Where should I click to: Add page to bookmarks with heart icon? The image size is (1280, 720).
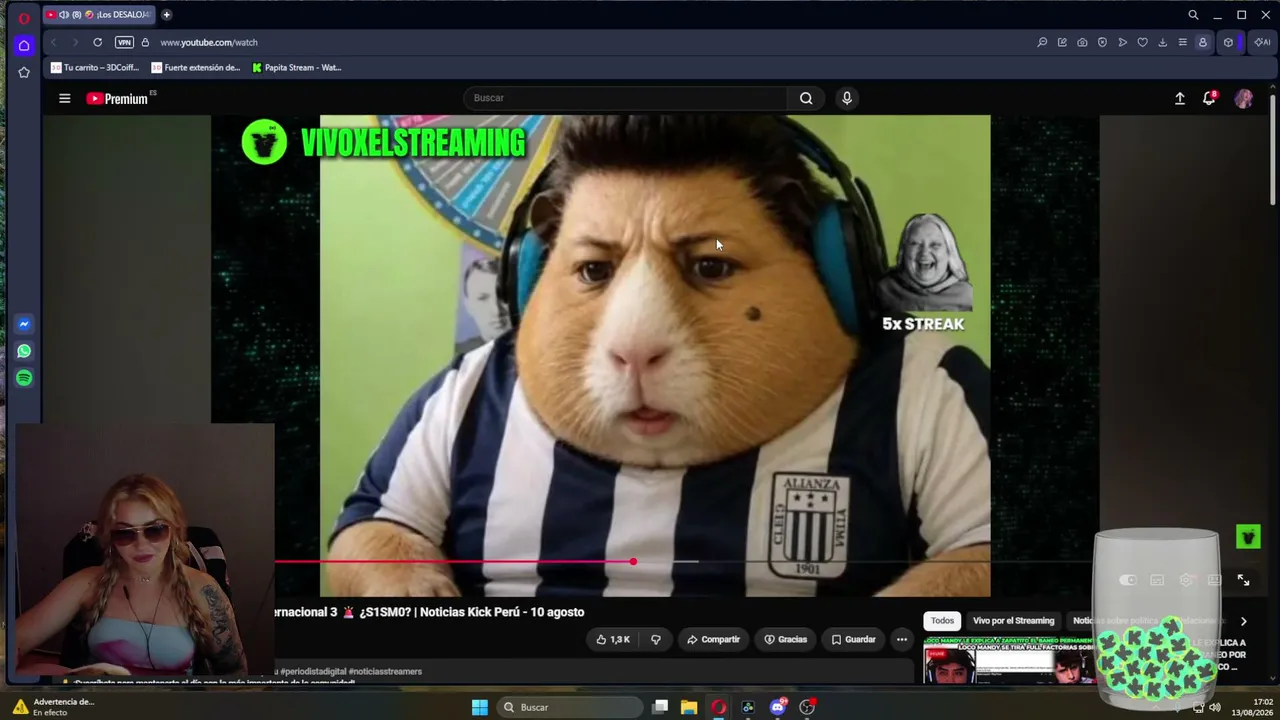pyautogui.click(x=1142, y=42)
